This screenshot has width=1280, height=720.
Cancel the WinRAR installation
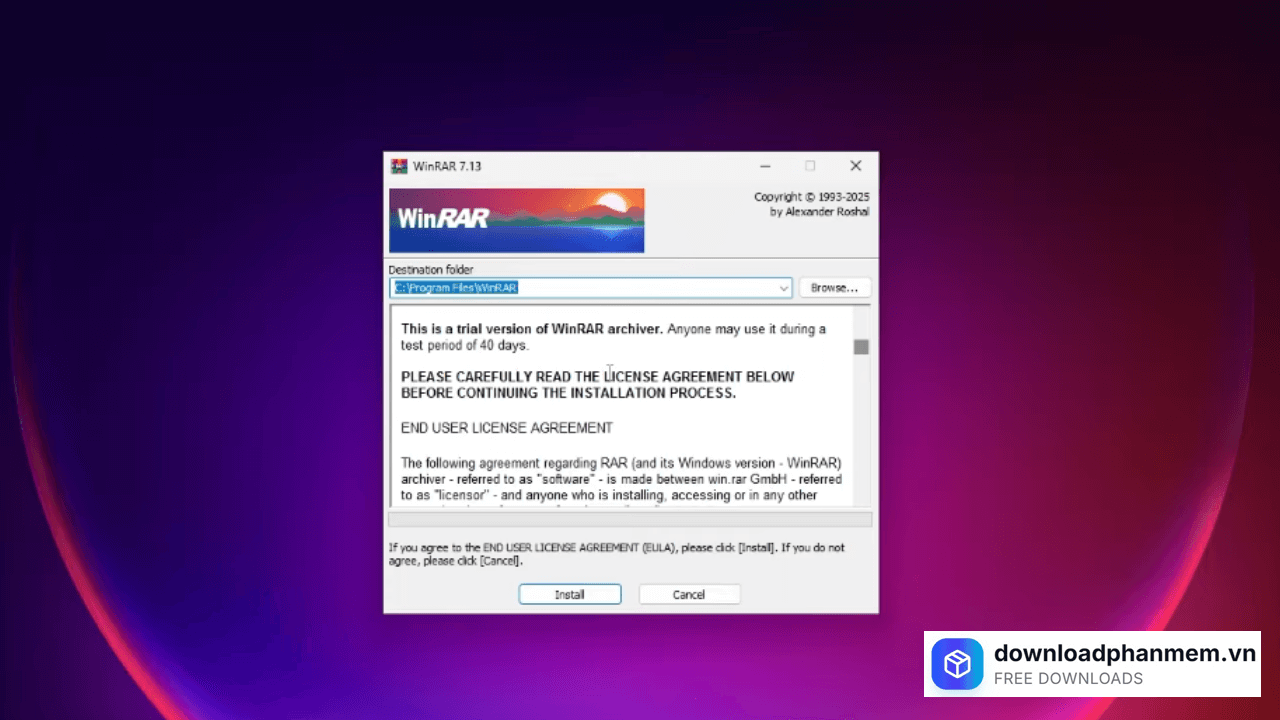click(x=689, y=594)
